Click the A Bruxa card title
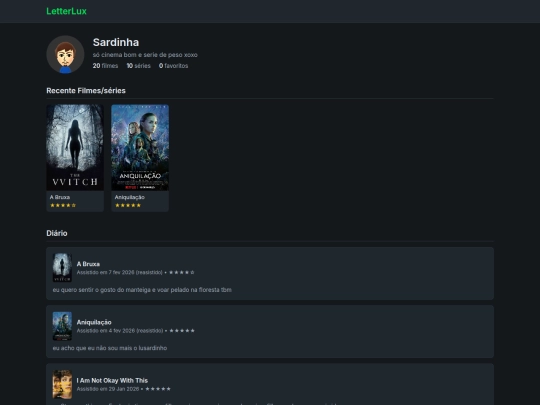Image resolution: width=540 pixels, height=405 pixels. pos(60,197)
